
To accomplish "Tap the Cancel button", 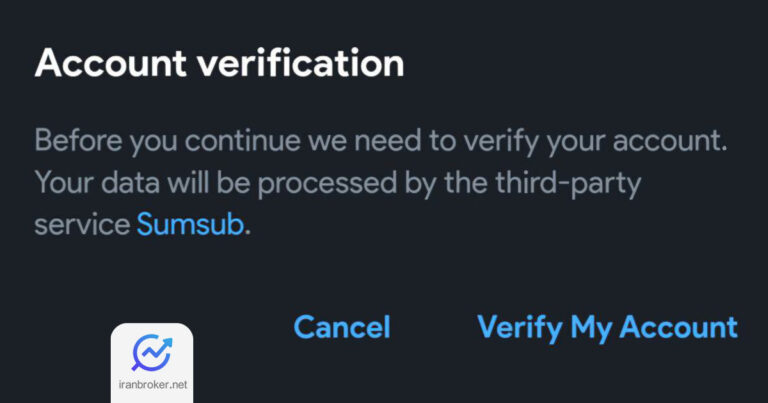I will 342,327.
